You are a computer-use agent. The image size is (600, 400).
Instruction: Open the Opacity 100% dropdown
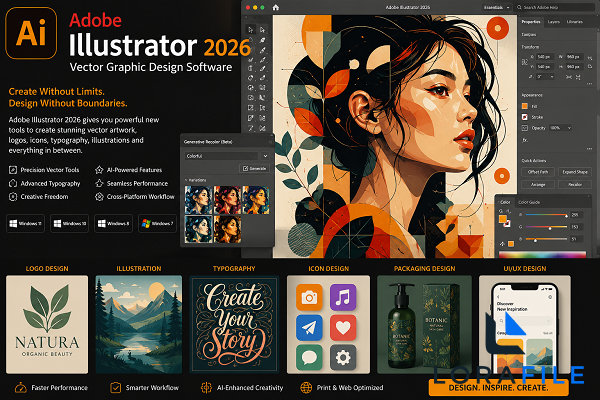pyautogui.click(x=561, y=128)
